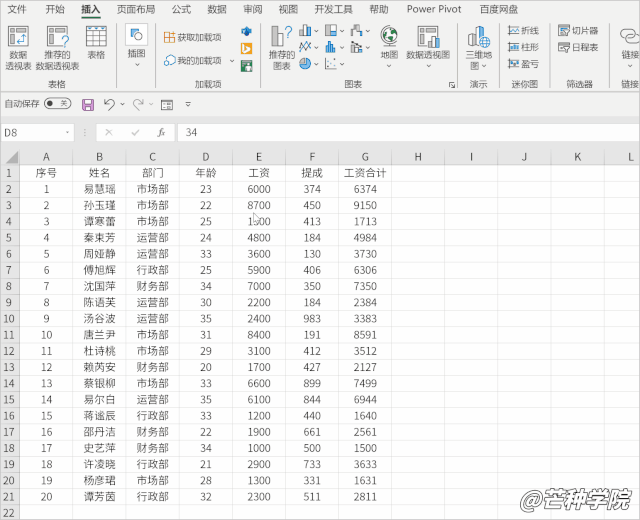Insert a Timeline (日程表)

[x=578, y=47]
